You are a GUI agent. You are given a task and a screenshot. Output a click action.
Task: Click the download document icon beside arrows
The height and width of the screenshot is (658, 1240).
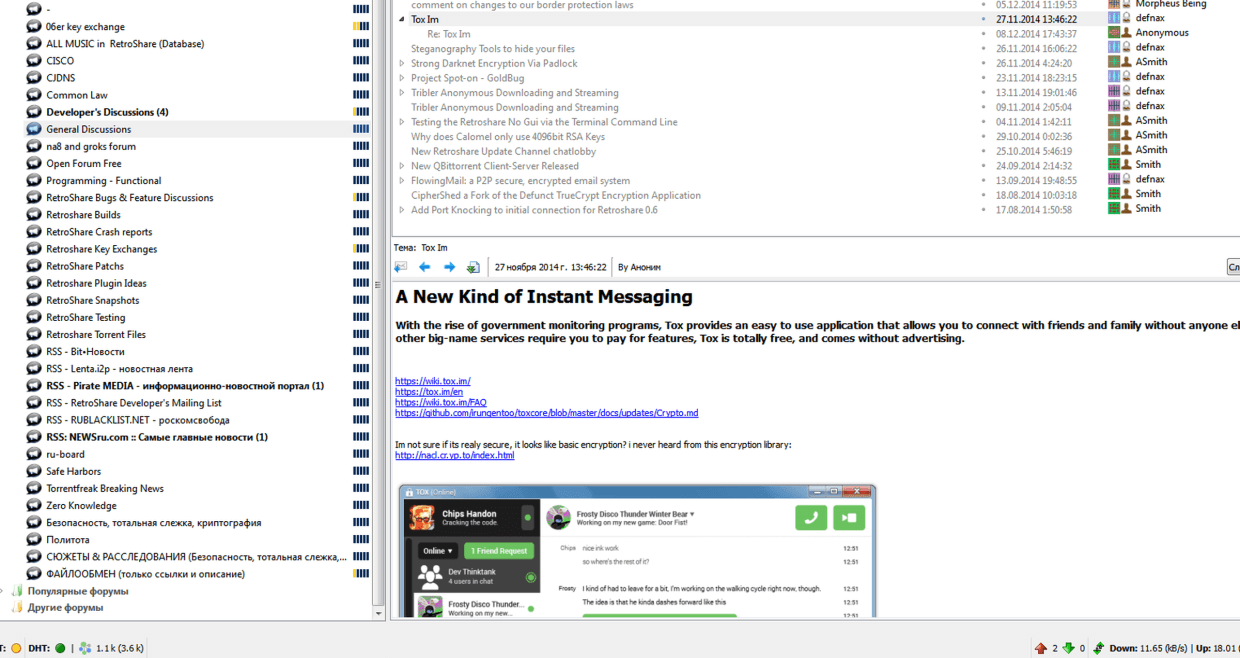pyautogui.click(x=473, y=267)
